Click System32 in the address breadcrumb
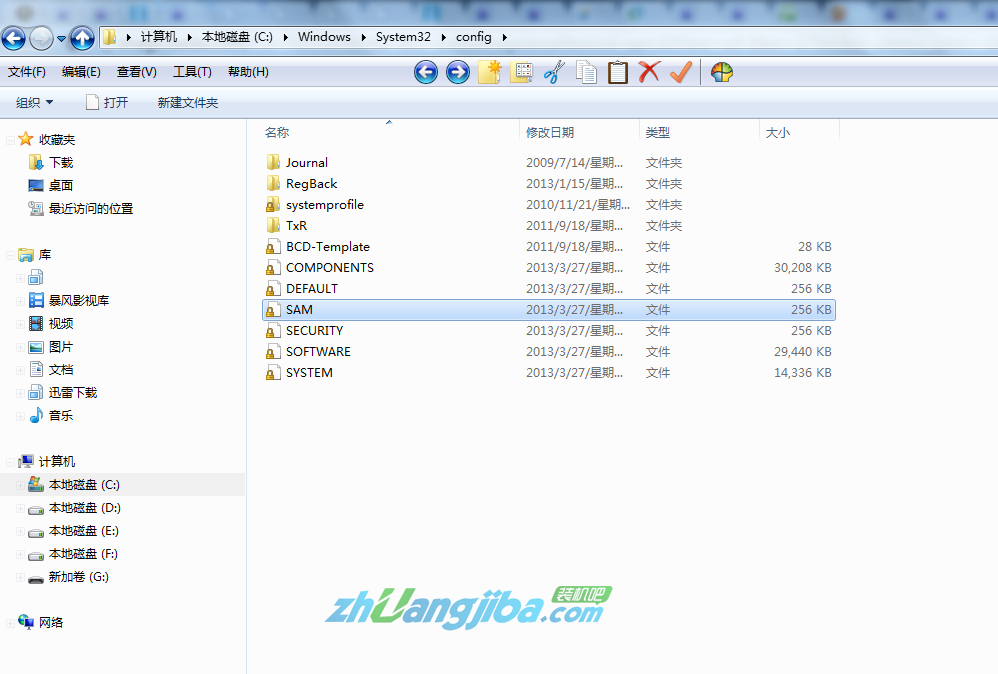 403,37
